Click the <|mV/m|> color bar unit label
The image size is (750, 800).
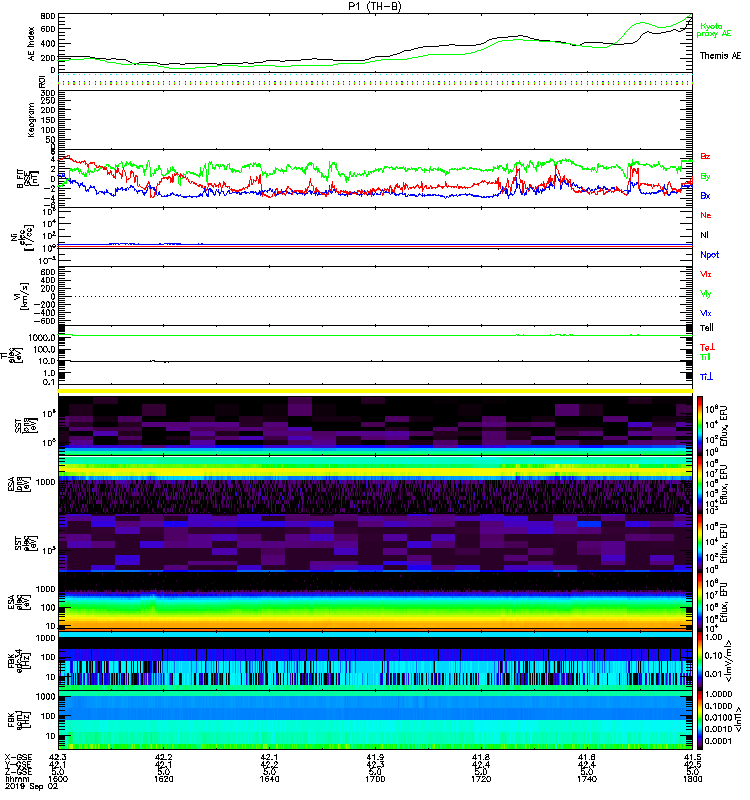click(x=729, y=661)
